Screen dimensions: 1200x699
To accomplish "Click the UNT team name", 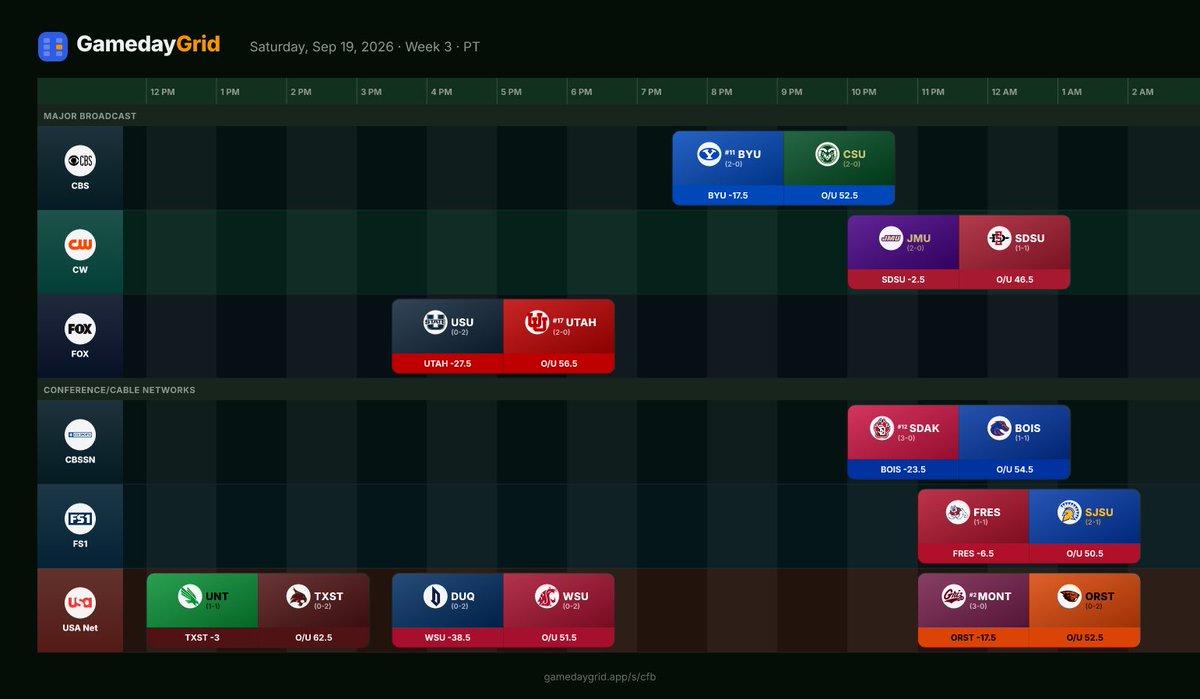I will click(x=217, y=596).
